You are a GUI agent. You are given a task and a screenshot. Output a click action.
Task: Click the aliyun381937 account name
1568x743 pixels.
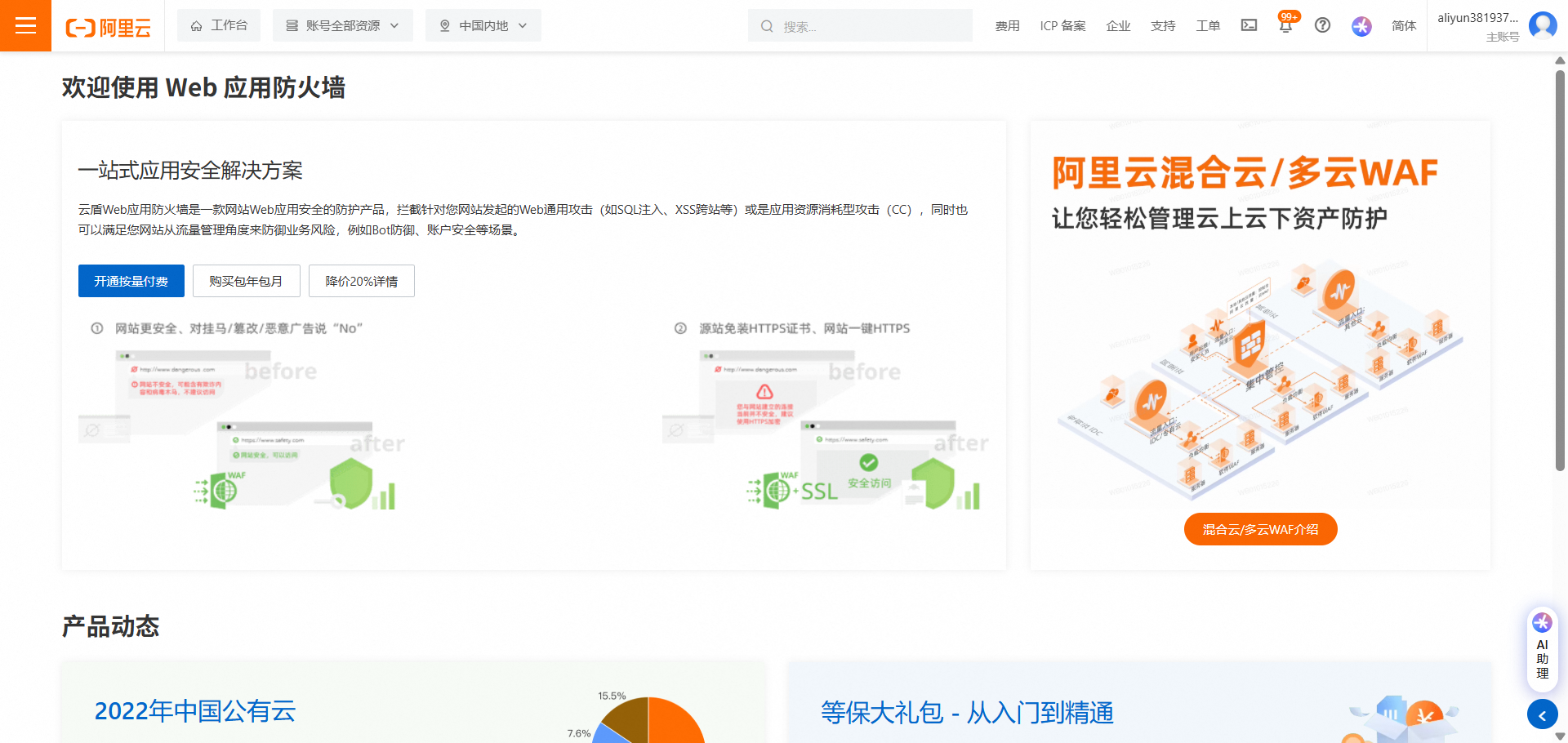tap(1477, 18)
